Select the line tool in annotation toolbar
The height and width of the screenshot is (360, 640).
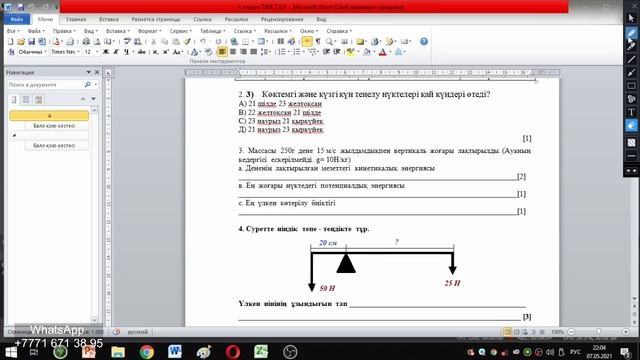coord(631,60)
